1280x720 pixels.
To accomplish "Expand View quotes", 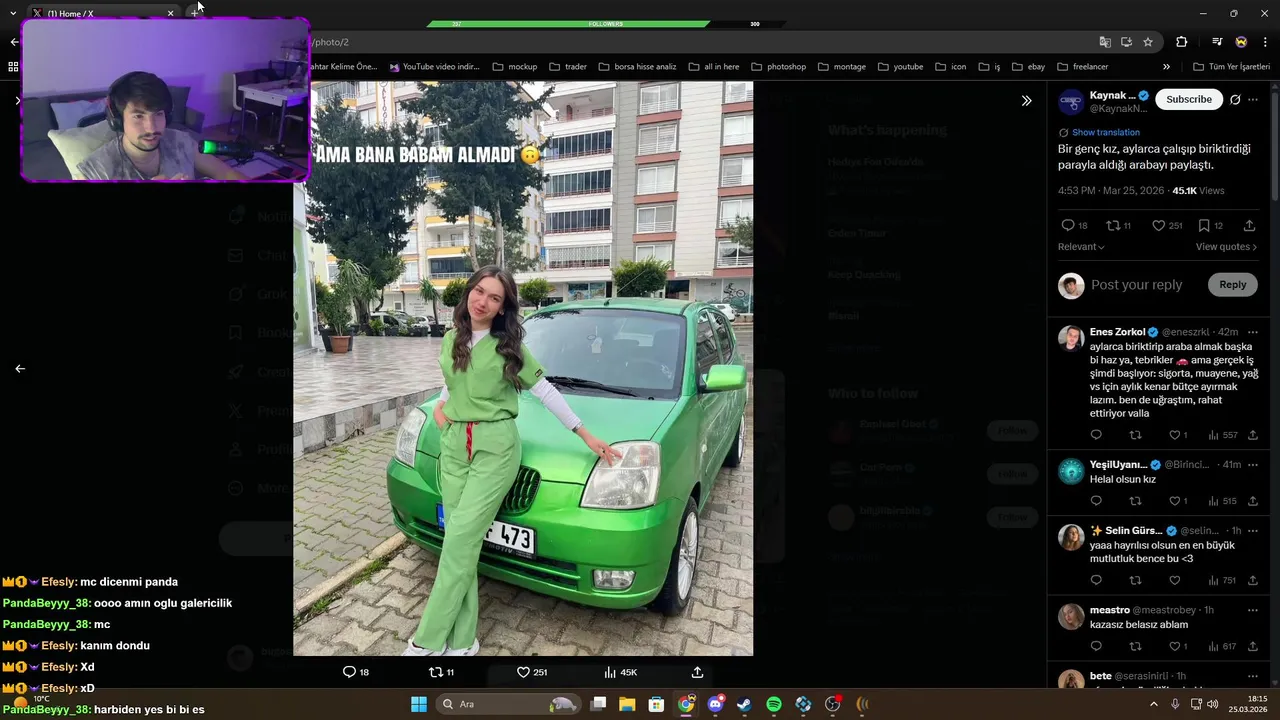I will 1226,247.
